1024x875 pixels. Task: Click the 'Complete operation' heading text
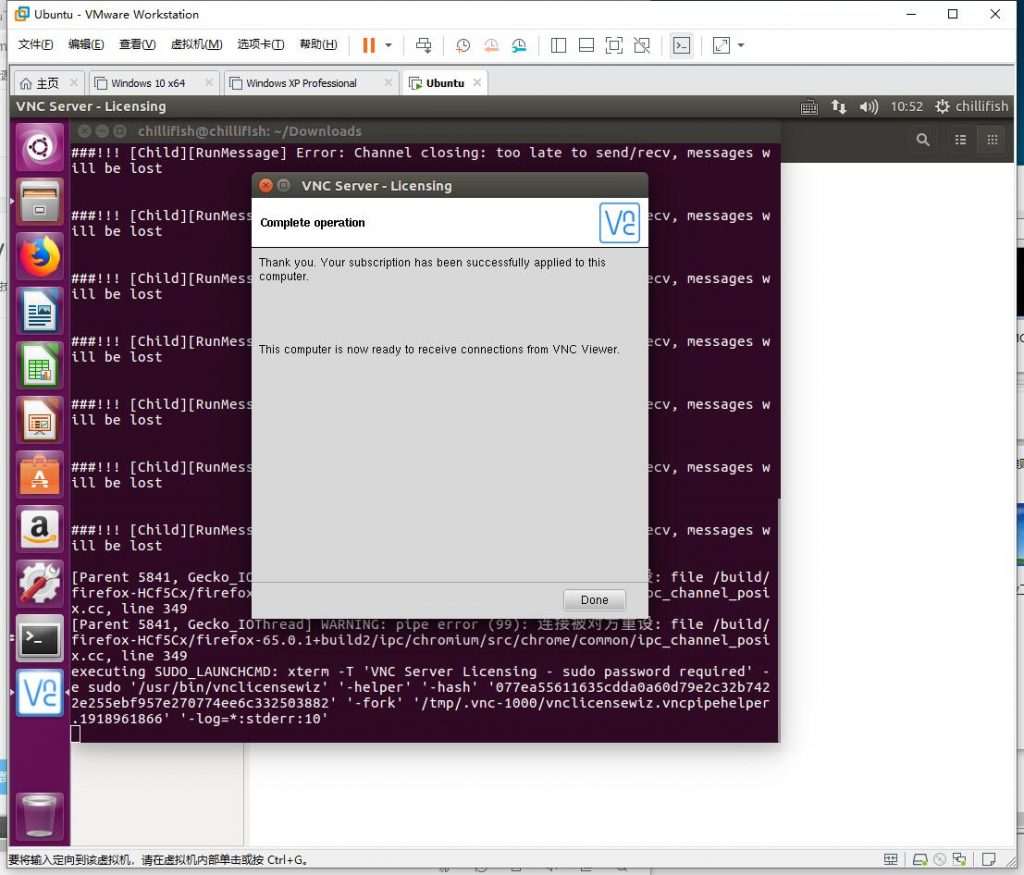[x=312, y=223]
